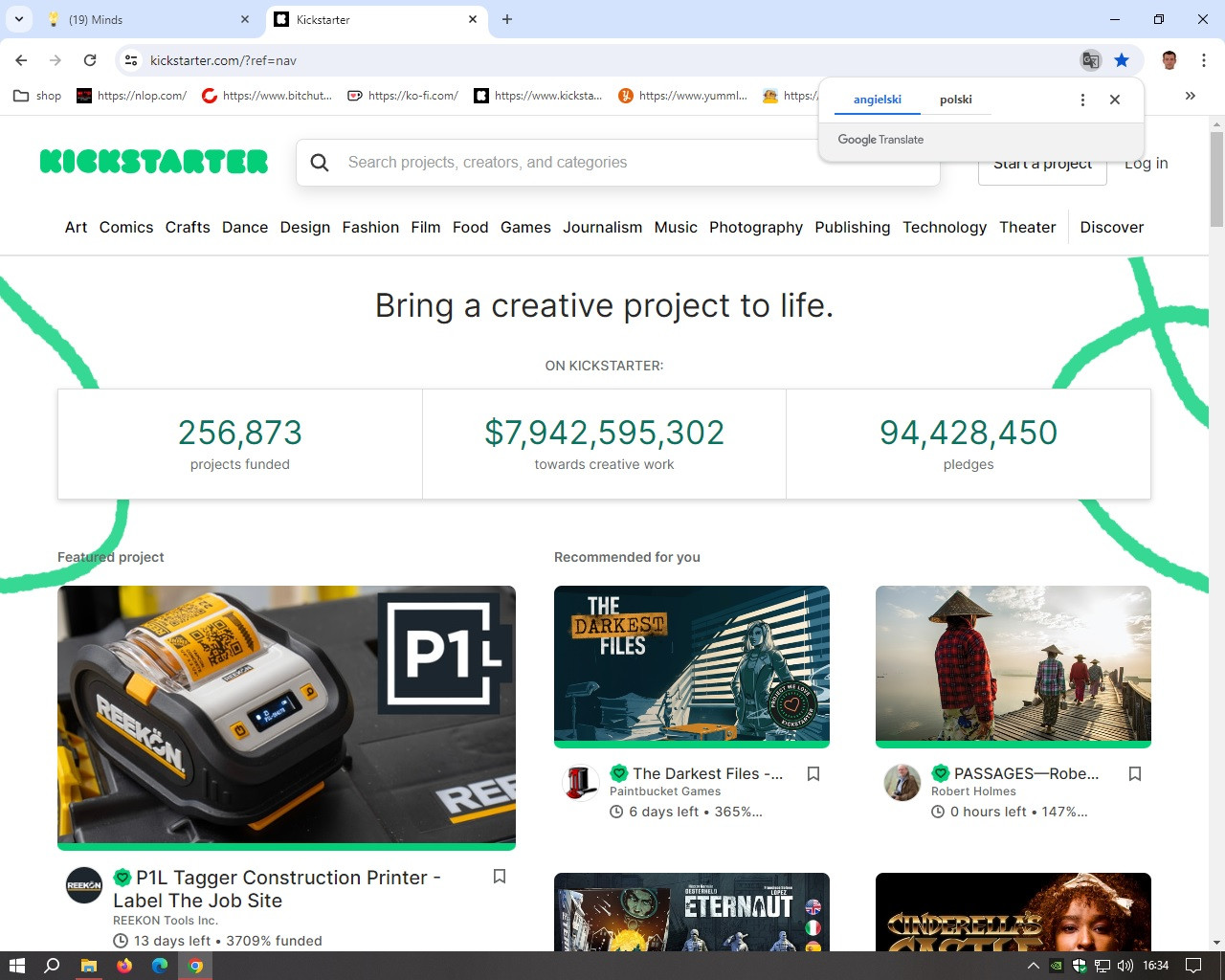Open the PASSAGES project title link
The image size is (1225, 980).
pos(1026,773)
